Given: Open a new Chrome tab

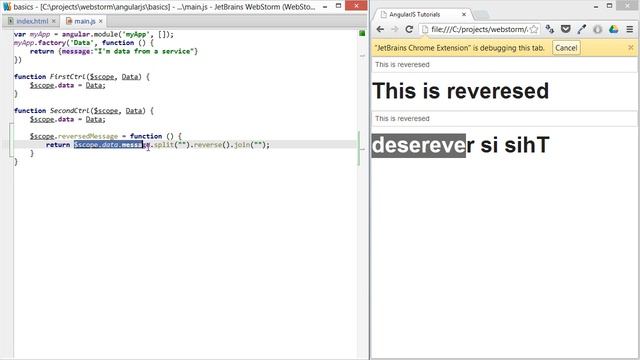Looking at the screenshot, I should pyautogui.click(x=481, y=15).
